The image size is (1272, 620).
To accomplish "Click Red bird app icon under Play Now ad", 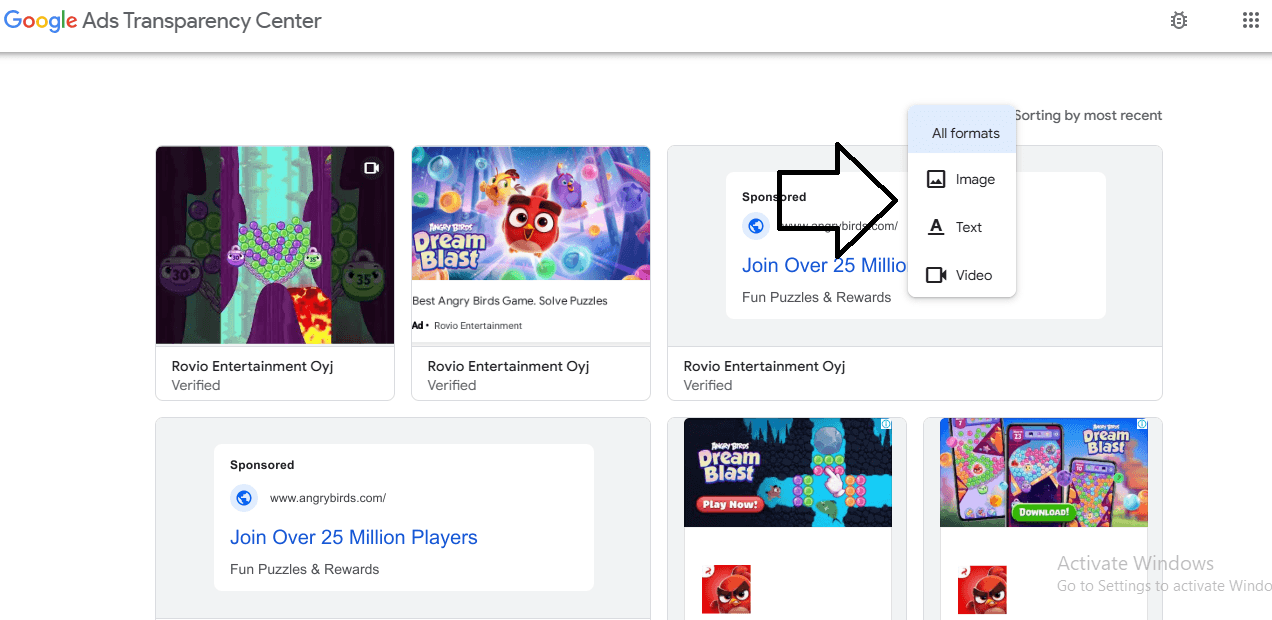I will (x=727, y=589).
